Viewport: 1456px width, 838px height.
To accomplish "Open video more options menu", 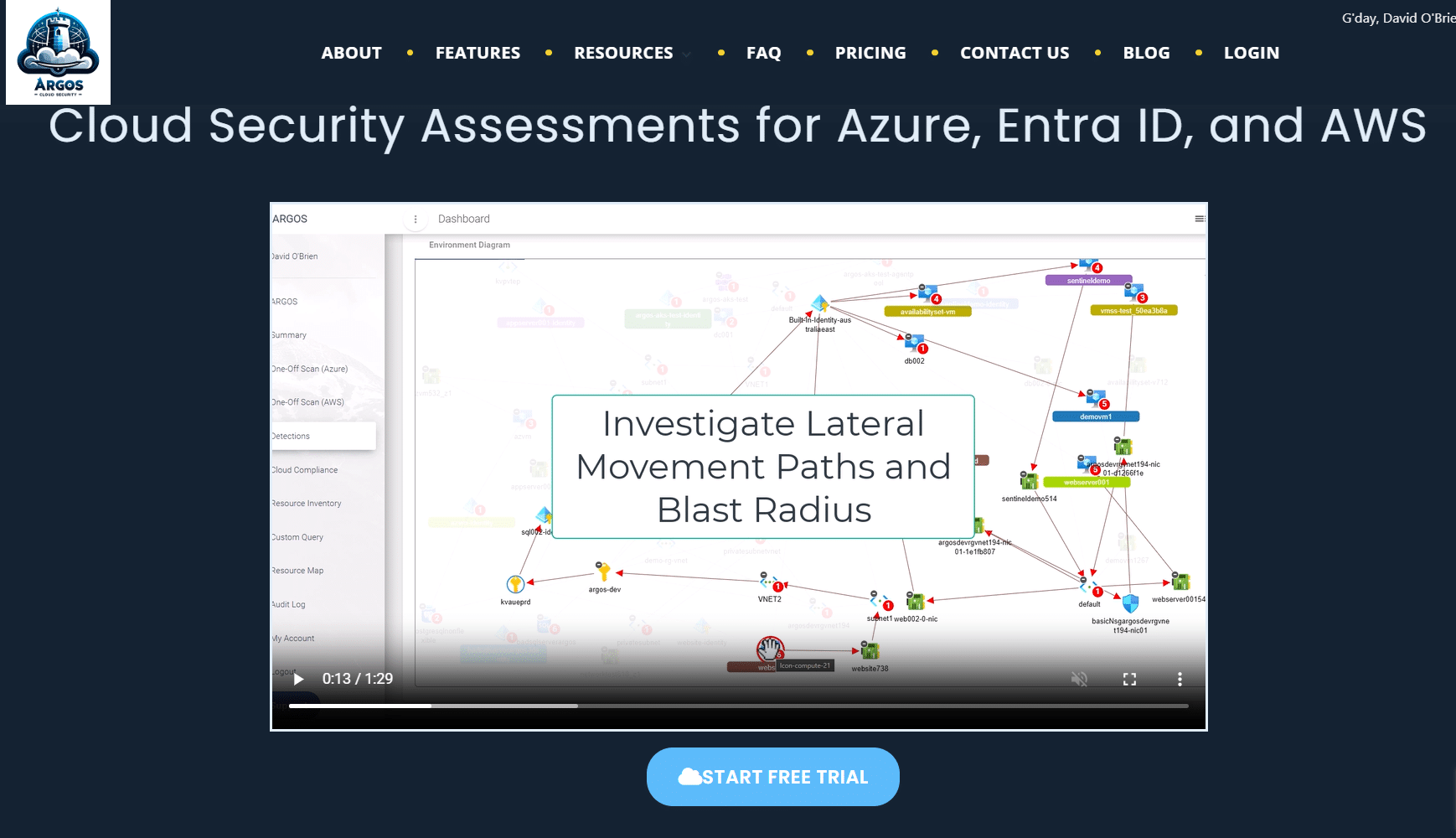I will point(1180,679).
